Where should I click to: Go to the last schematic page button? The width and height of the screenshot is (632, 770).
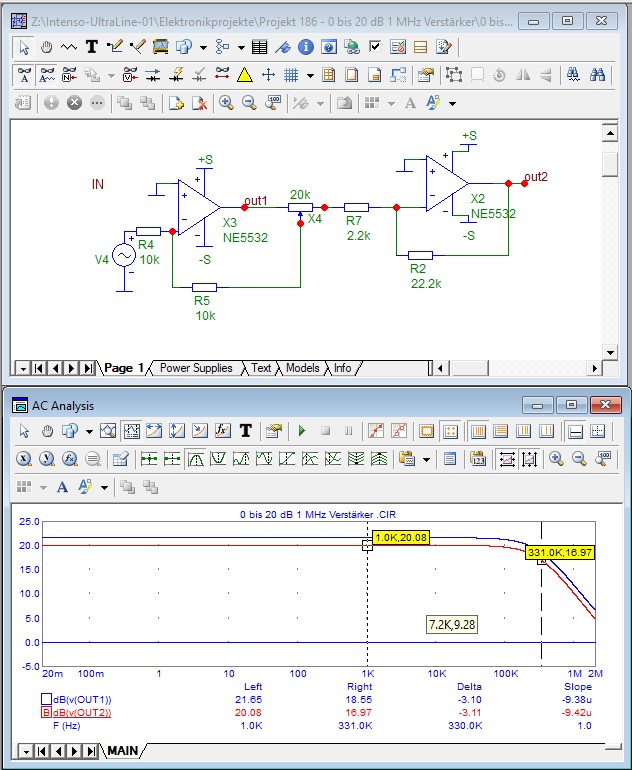coord(88,368)
